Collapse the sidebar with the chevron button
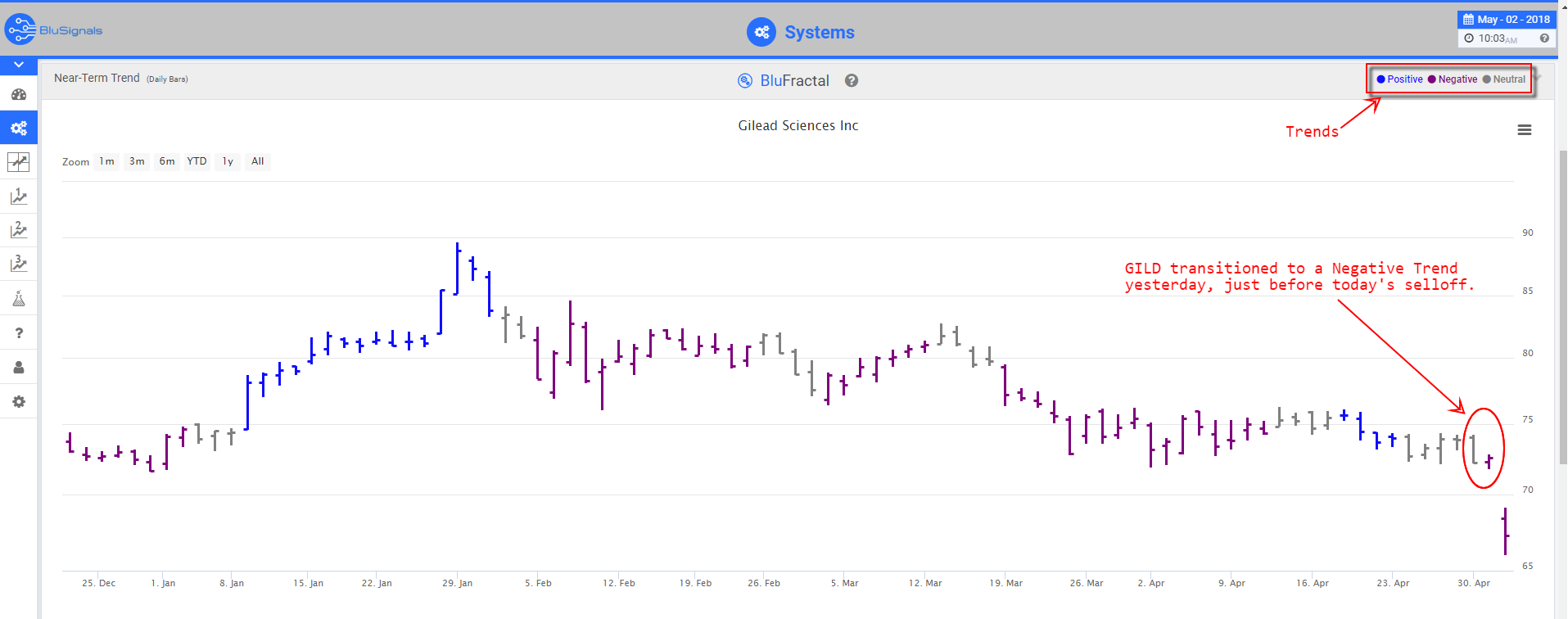 (19, 65)
